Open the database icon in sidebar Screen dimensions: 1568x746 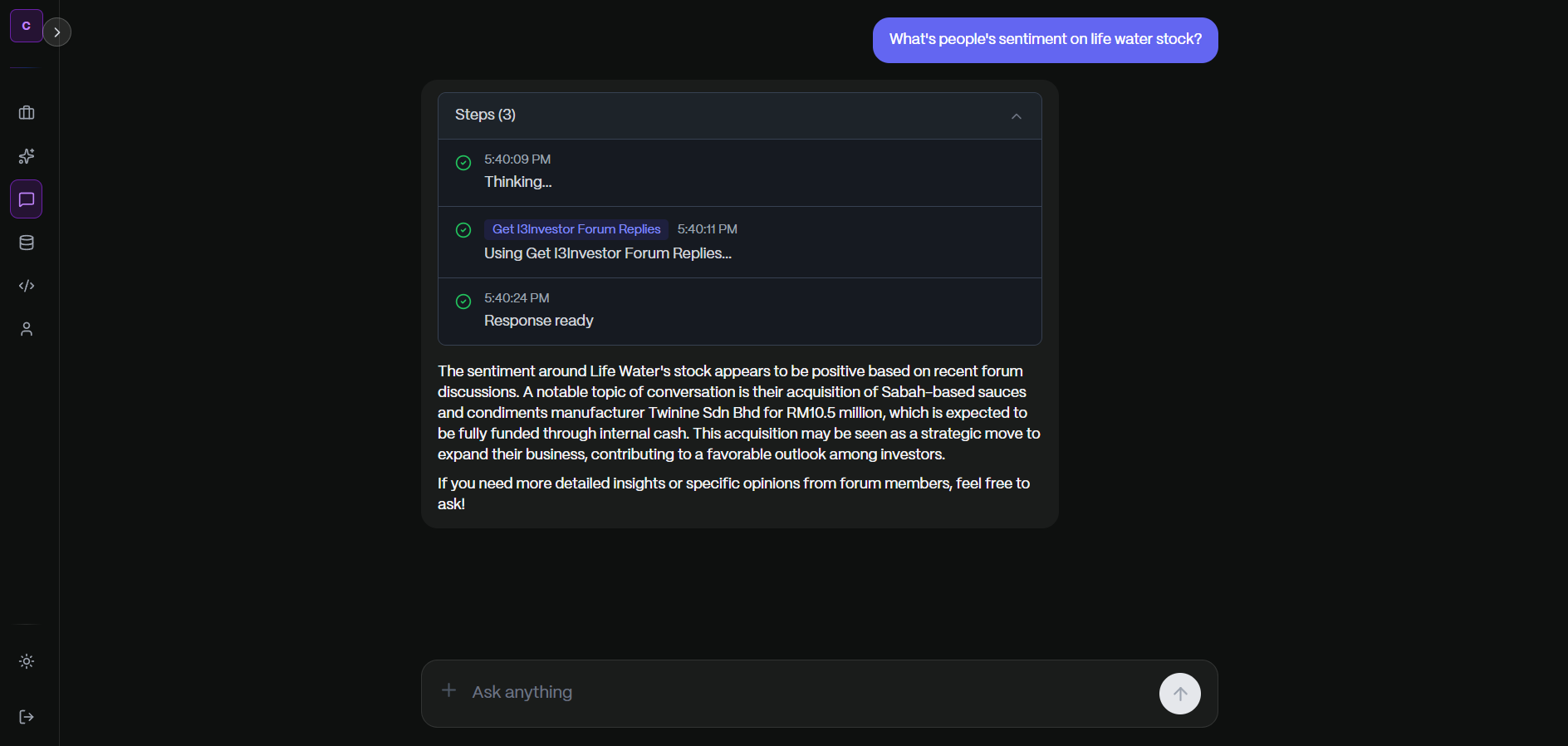click(27, 243)
